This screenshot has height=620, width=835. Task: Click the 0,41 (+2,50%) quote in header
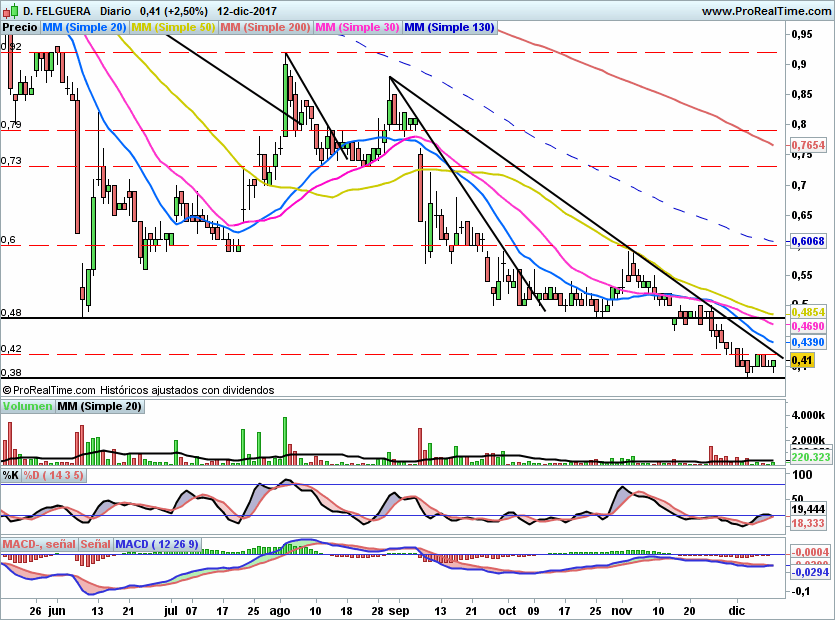click(174, 11)
